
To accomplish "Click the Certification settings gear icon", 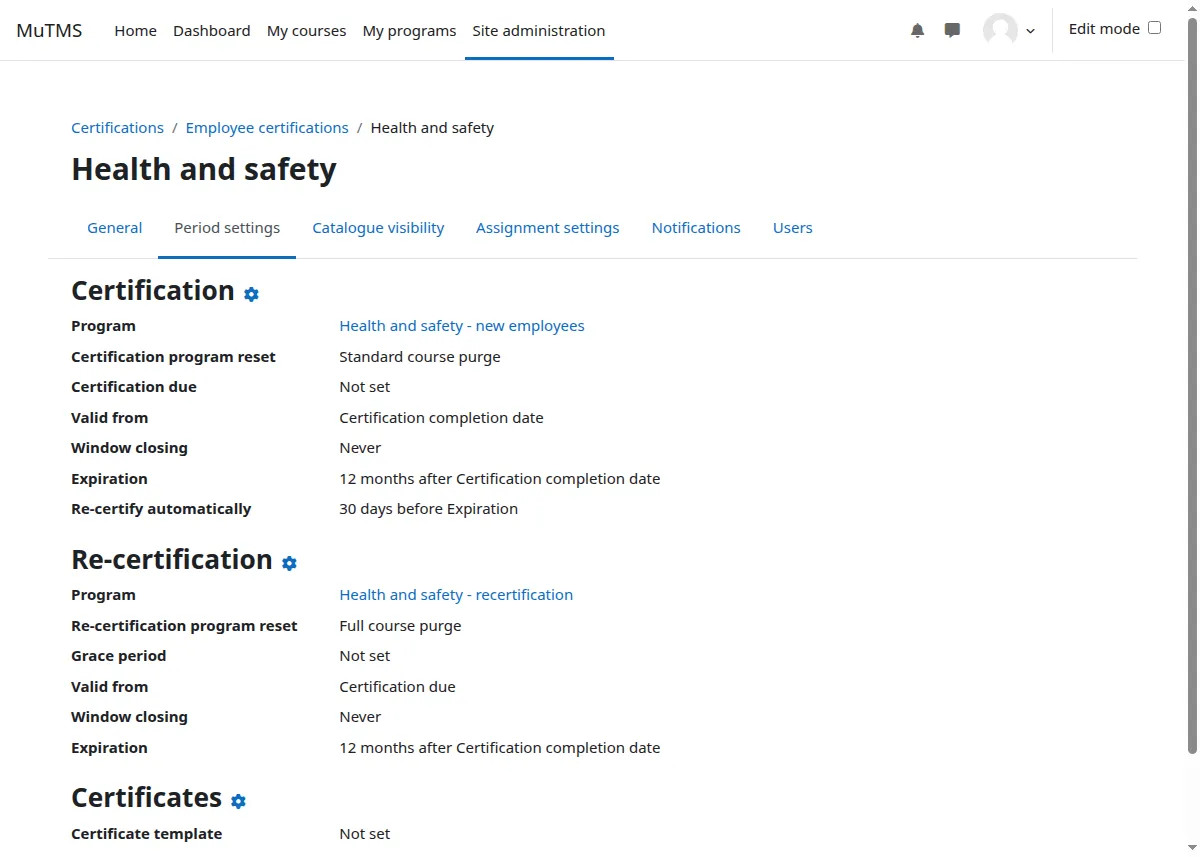I will point(251,294).
